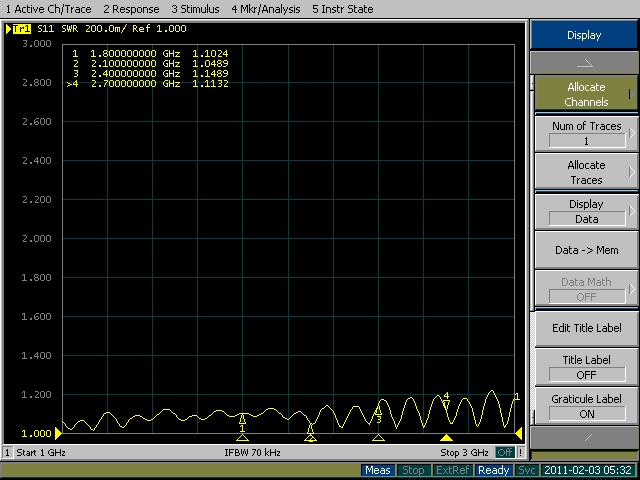Toggle Graticule Label ON softkey
This screenshot has width=640, height=480.
[x=586, y=406]
